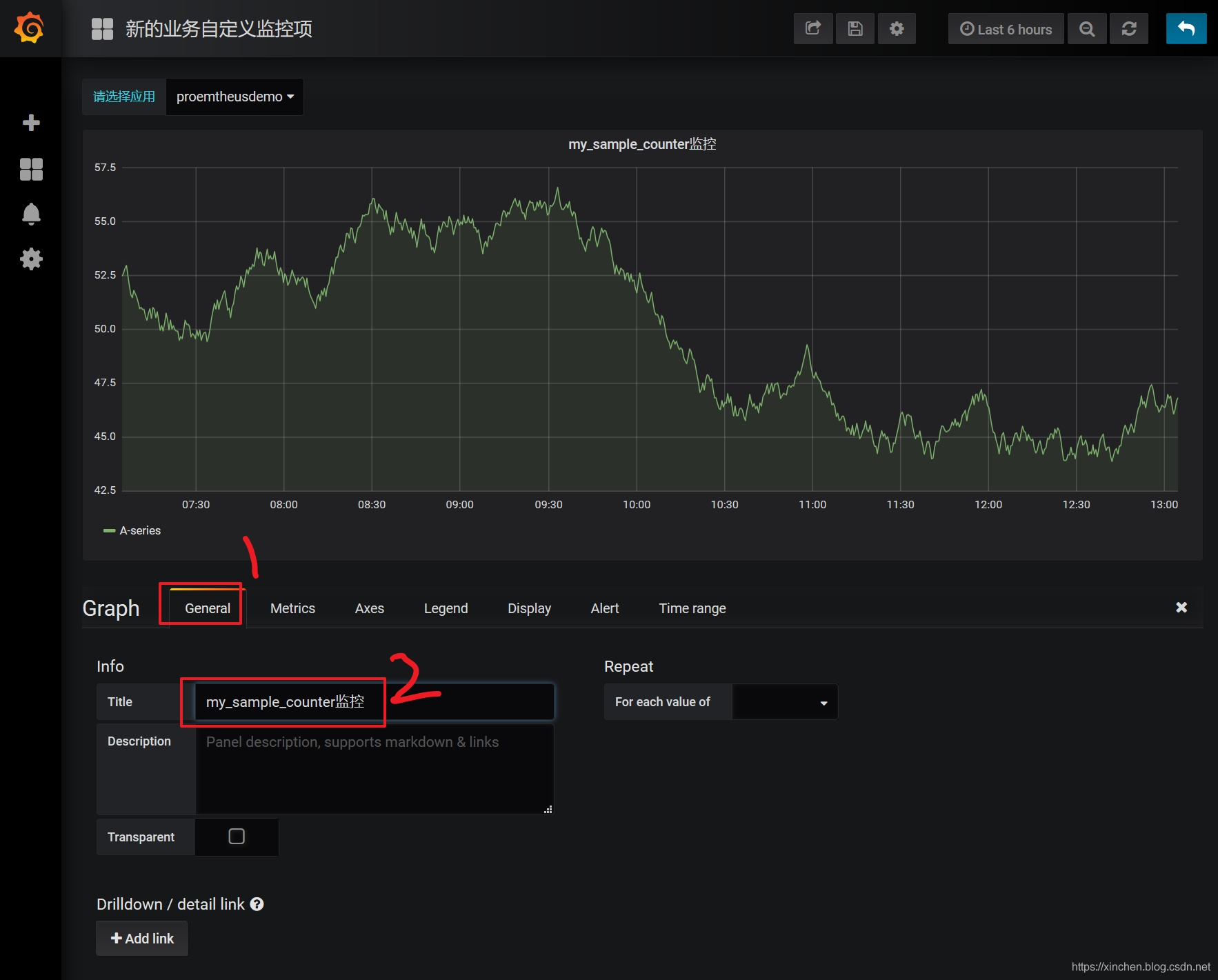The image size is (1218, 980).
Task: Click the help icon next to Drilldown / detail link
Action: [x=257, y=904]
